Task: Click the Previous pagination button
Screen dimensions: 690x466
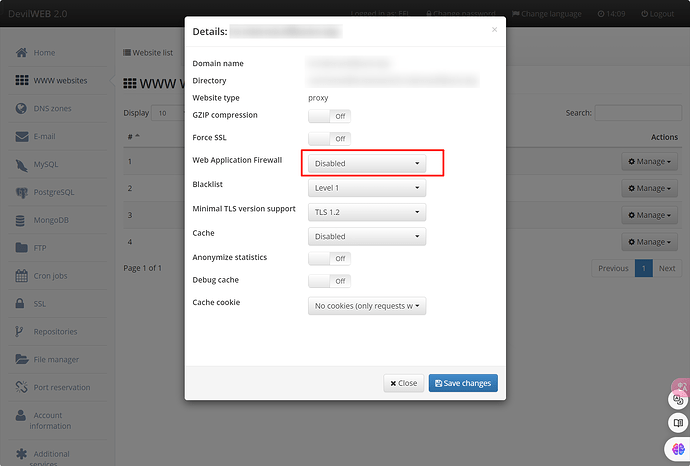Action: click(x=613, y=268)
